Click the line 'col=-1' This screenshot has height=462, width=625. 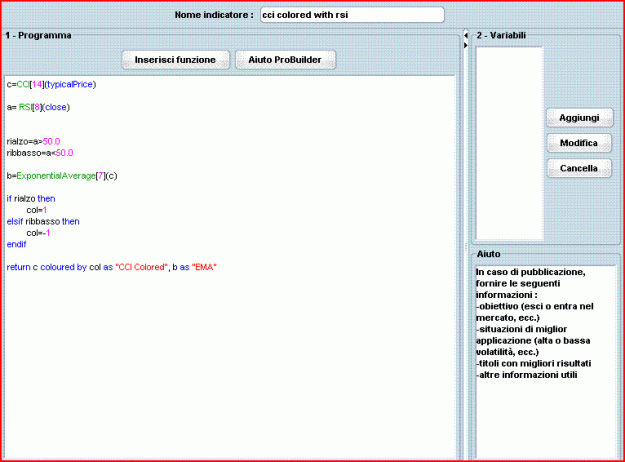(38, 233)
